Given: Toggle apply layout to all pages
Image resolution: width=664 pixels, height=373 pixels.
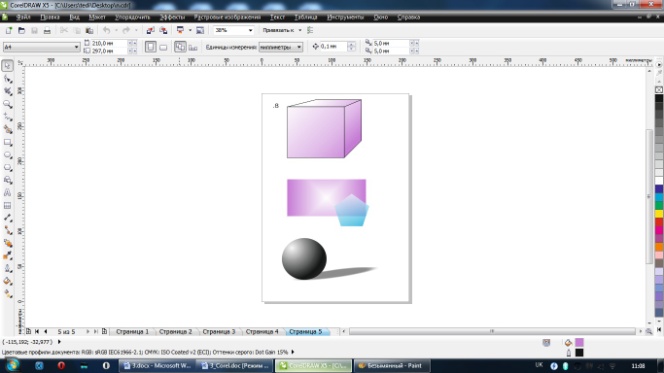Looking at the screenshot, I should pyautogui.click(x=180, y=47).
